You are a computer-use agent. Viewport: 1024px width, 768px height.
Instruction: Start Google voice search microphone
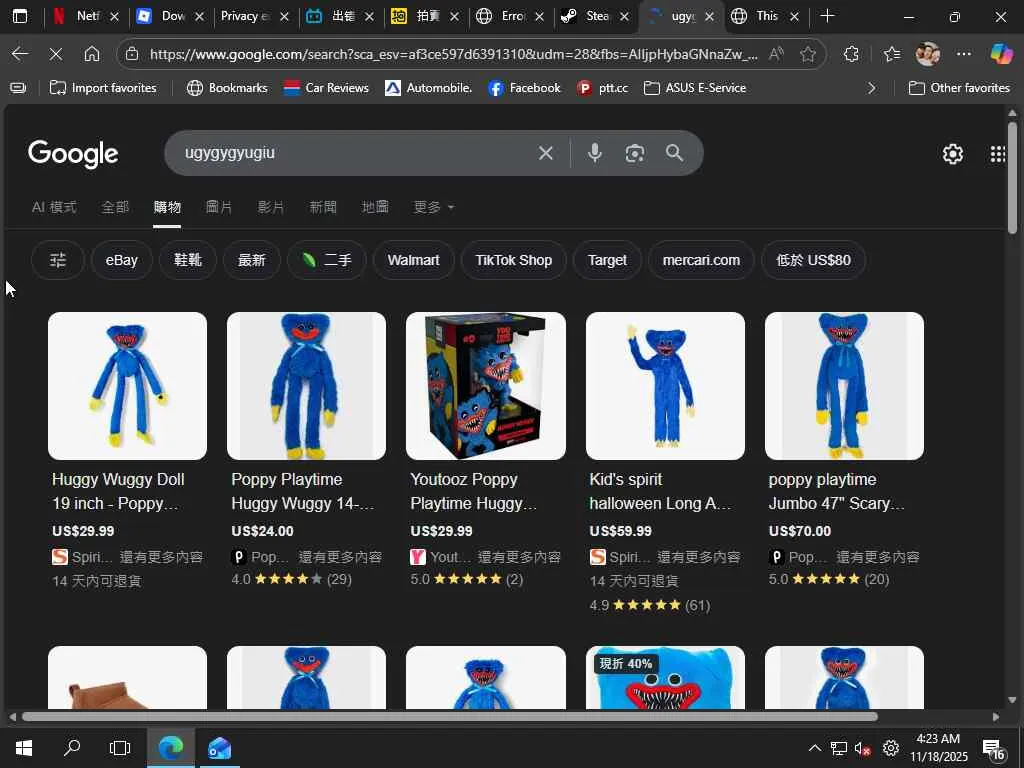[x=594, y=153]
